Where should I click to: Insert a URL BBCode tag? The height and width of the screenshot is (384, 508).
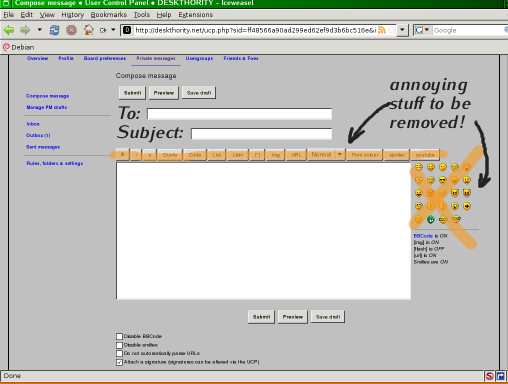[296, 155]
